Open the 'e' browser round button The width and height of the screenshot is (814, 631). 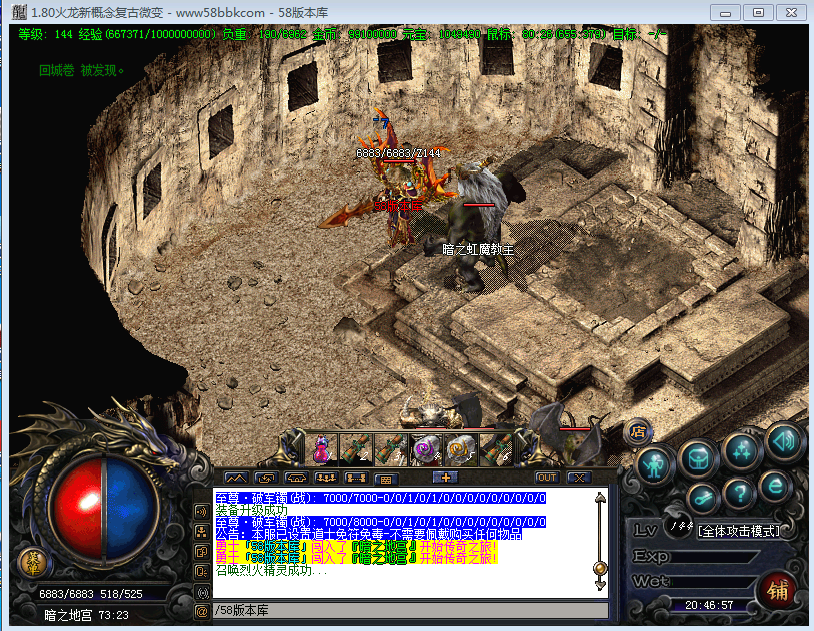(775, 486)
